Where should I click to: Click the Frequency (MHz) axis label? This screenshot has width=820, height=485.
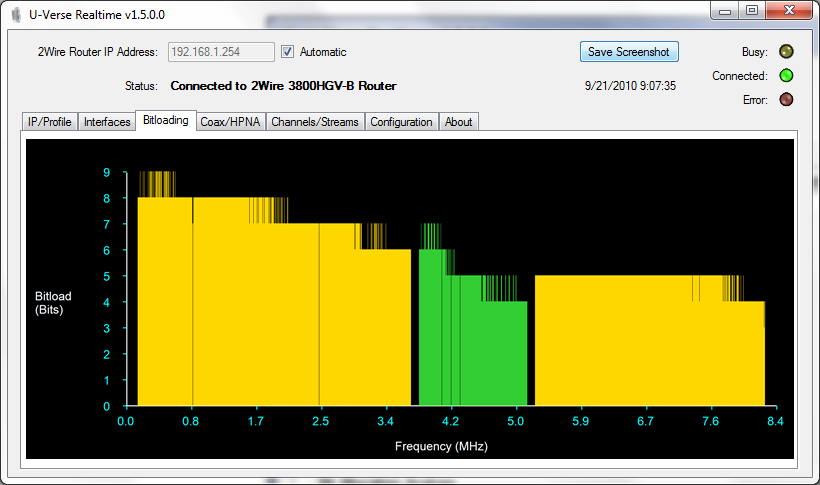pyautogui.click(x=441, y=446)
